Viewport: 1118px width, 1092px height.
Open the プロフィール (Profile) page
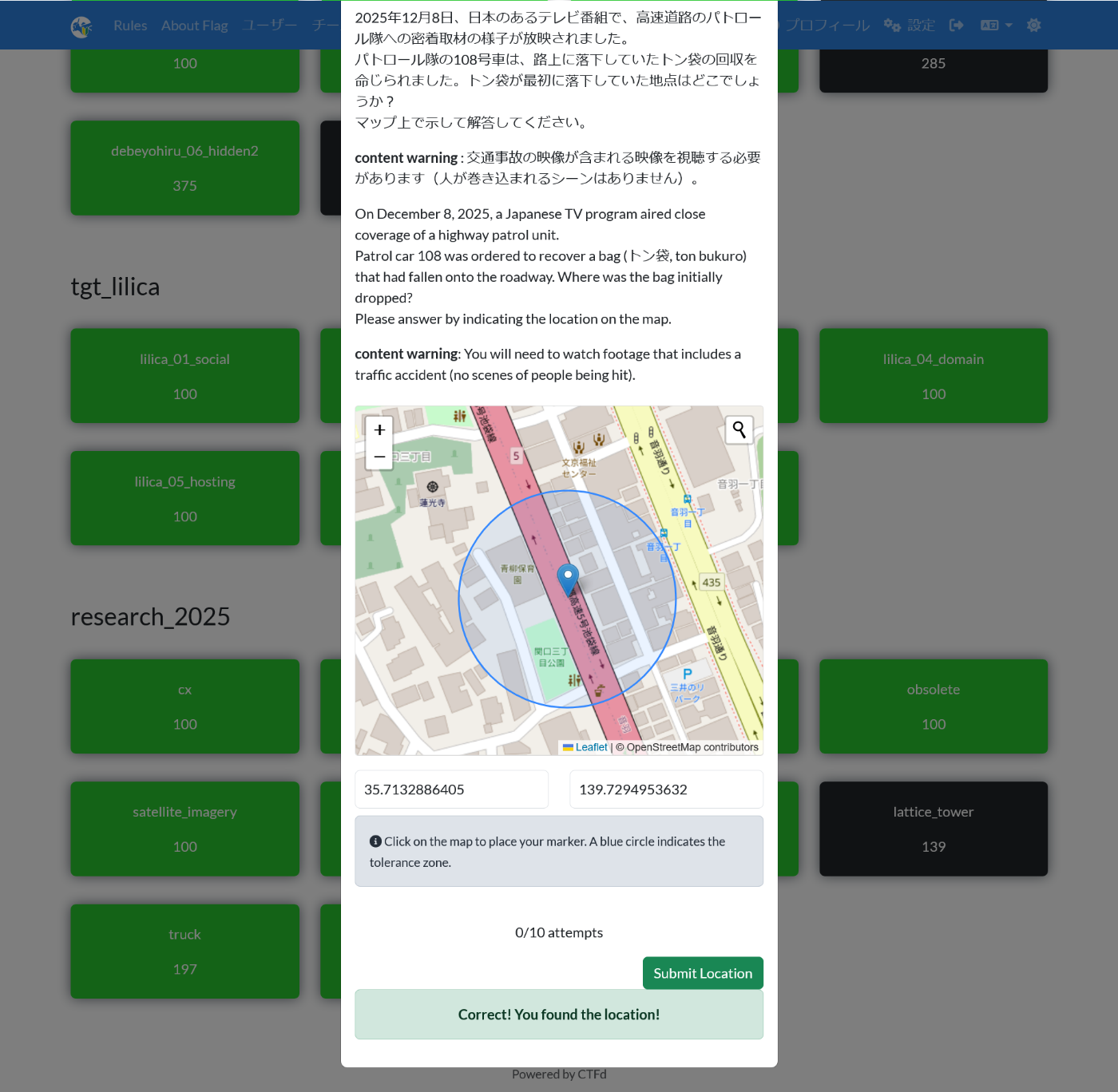(827, 26)
